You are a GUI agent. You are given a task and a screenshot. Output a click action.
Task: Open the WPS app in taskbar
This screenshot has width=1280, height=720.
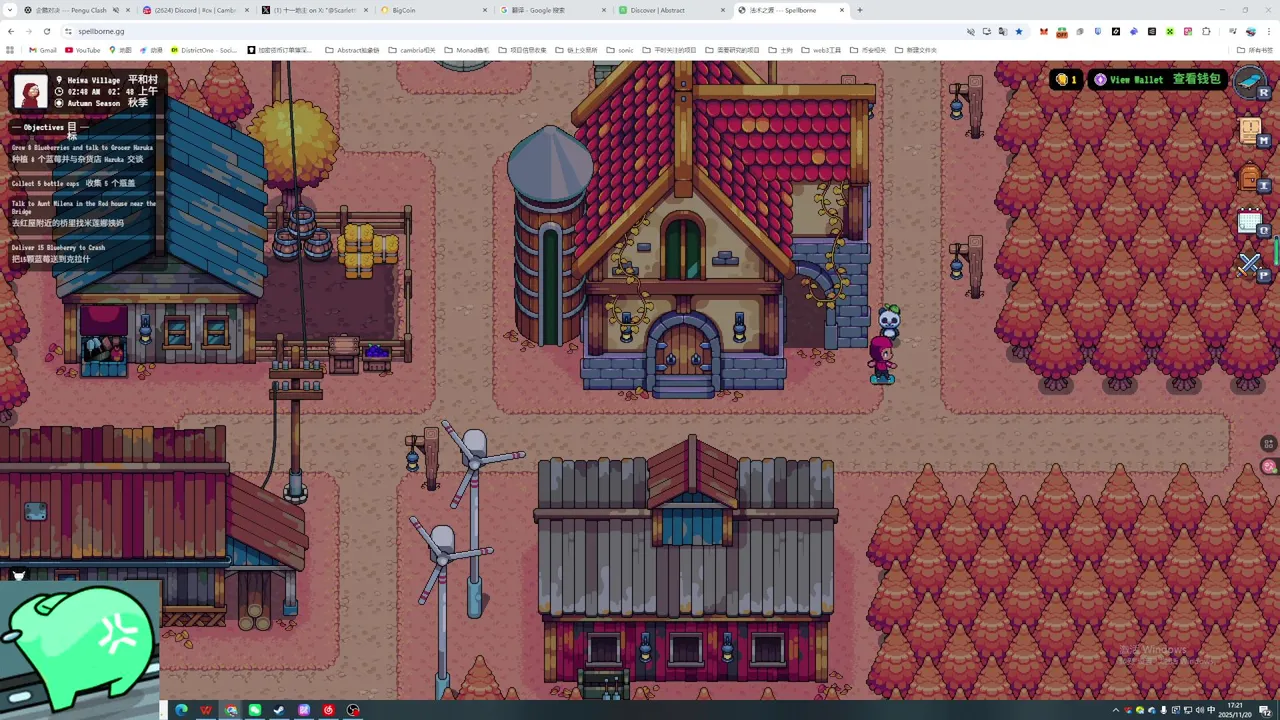pyautogui.click(x=206, y=710)
